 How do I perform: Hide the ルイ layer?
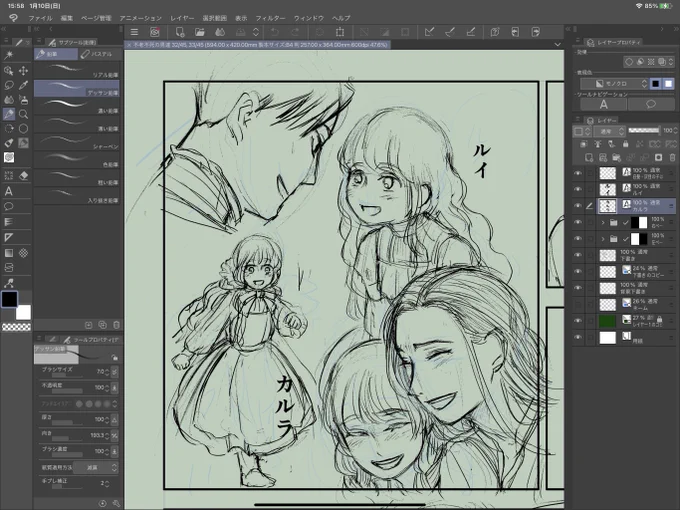pyautogui.click(x=578, y=190)
